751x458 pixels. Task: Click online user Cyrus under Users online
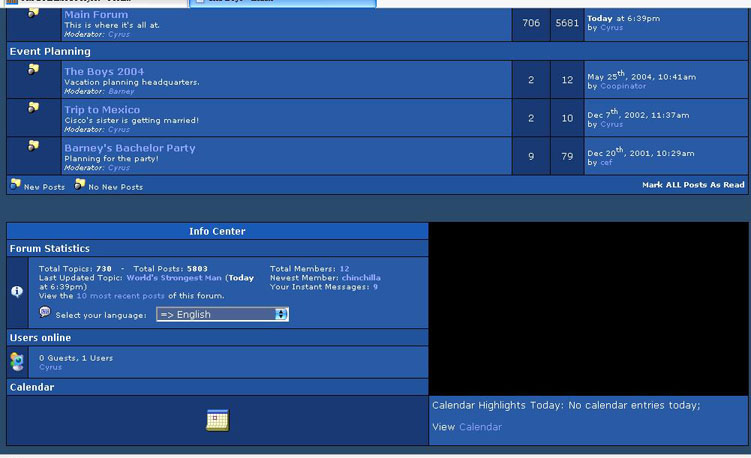pyautogui.click(x=50, y=367)
